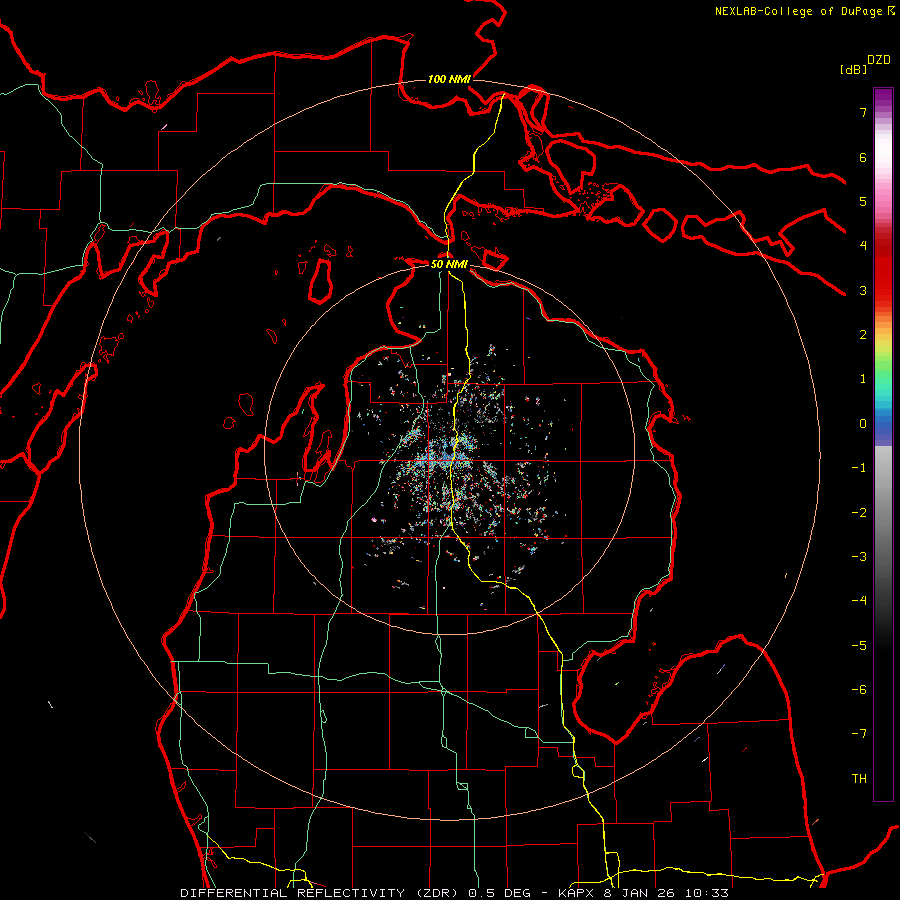900x900 pixels.
Task: Click the -7 value on color scale
Action: coord(859,734)
